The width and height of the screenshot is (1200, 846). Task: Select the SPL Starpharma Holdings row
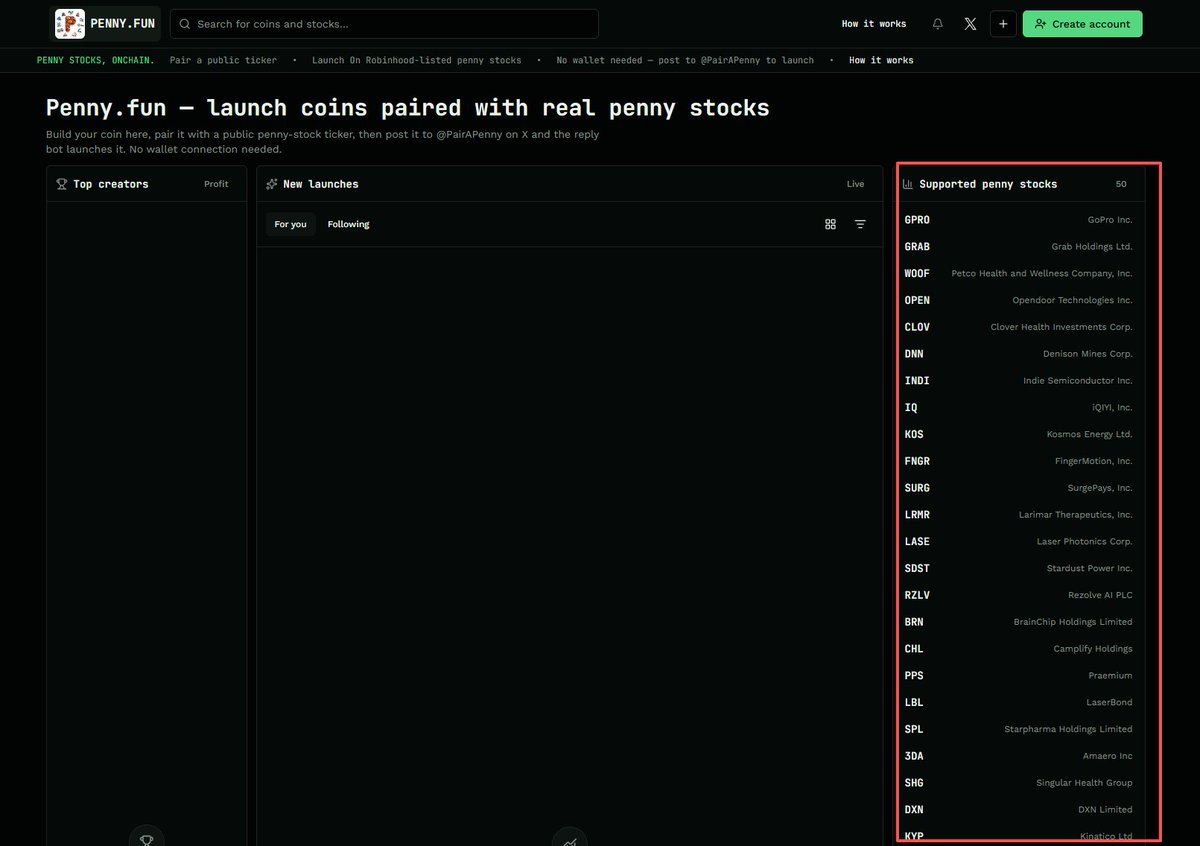(1018, 729)
